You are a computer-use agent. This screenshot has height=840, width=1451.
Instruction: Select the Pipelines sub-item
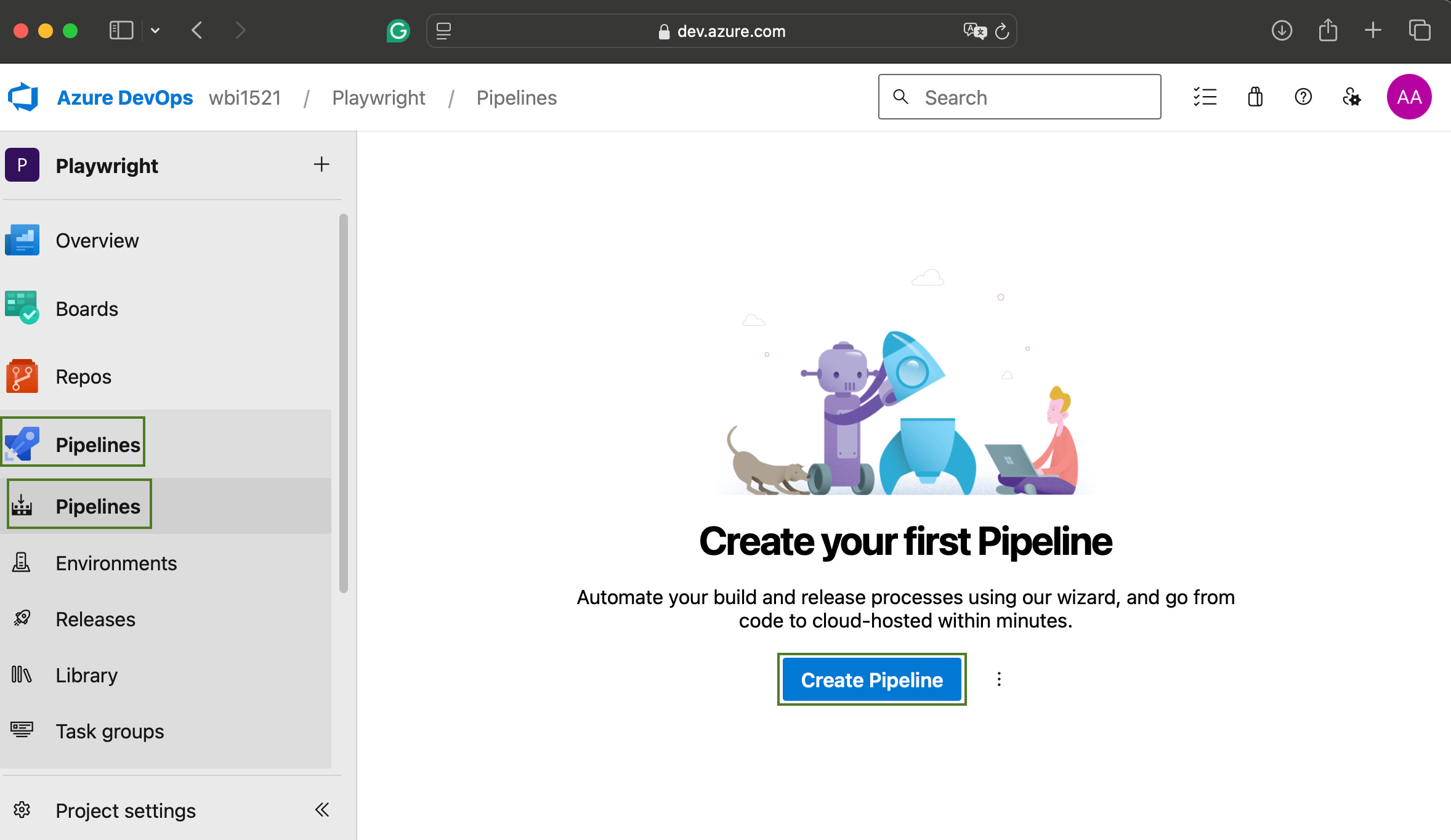[166, 506]
